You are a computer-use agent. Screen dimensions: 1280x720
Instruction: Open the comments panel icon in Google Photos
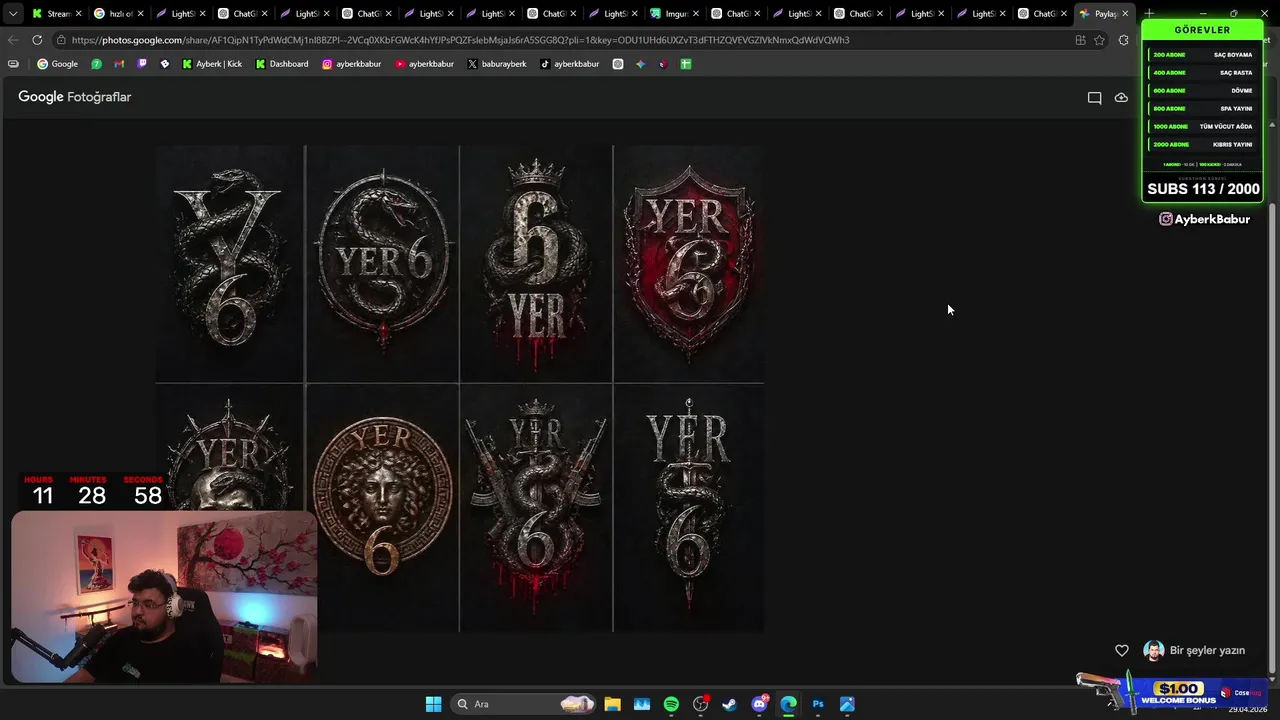1094,98
